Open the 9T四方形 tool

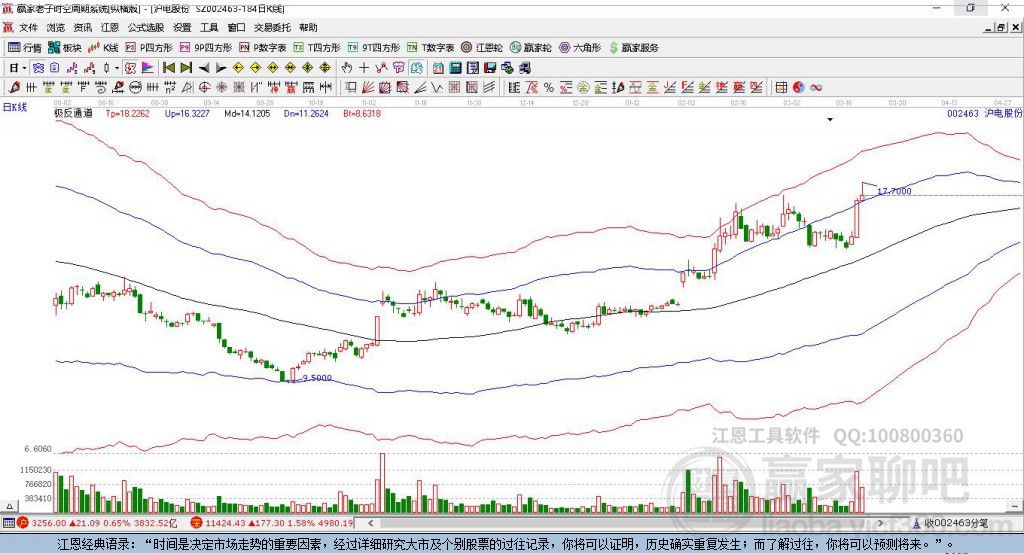[x=374, y=48]
